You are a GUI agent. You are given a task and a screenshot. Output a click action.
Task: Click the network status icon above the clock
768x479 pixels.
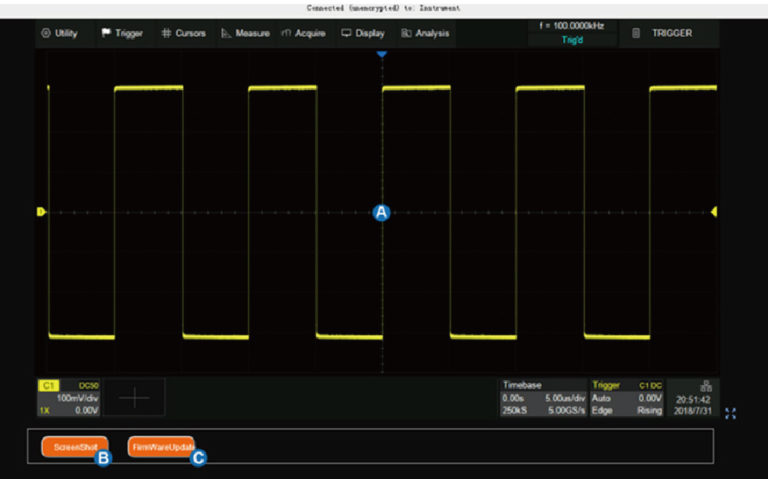click(693, 384)
